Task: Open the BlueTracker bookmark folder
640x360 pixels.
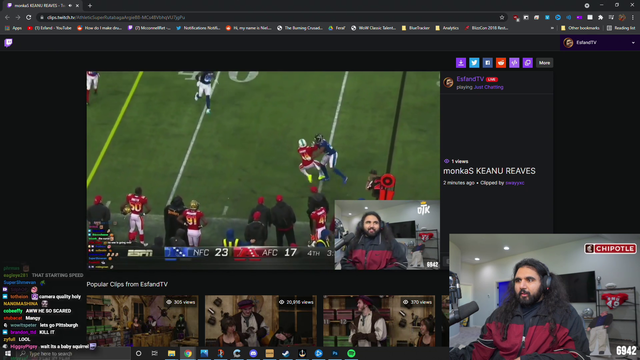Action: click(x=416, y=28)
